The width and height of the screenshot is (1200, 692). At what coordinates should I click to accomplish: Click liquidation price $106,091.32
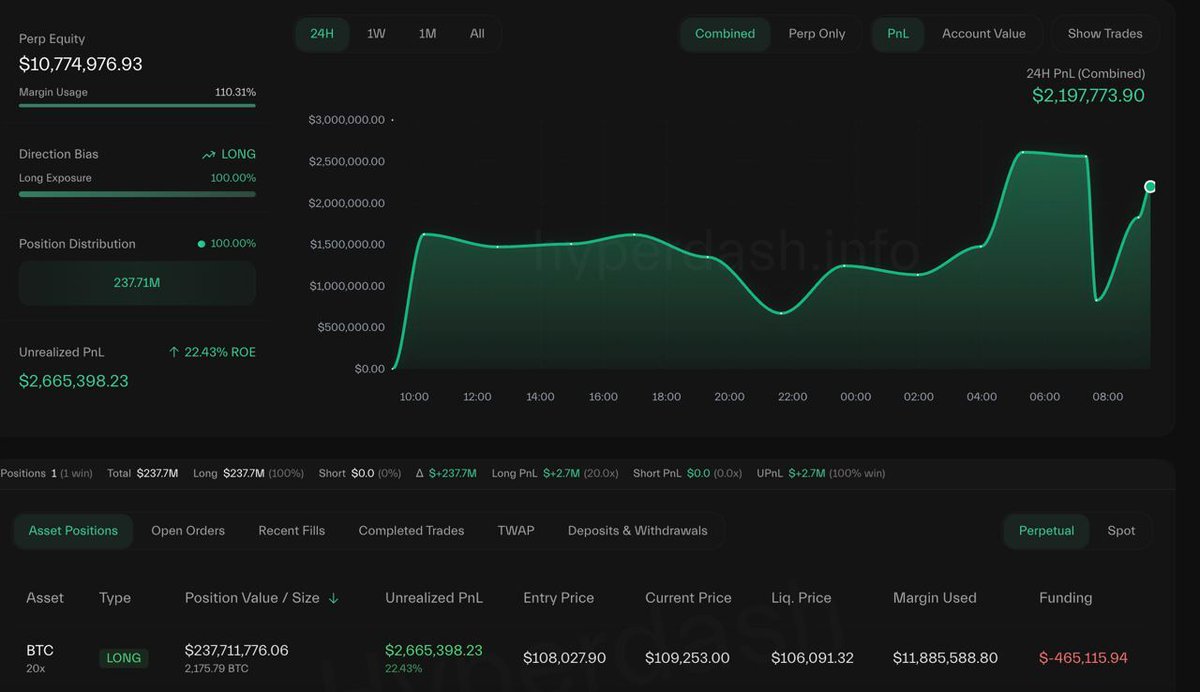[x=812, y=658]
